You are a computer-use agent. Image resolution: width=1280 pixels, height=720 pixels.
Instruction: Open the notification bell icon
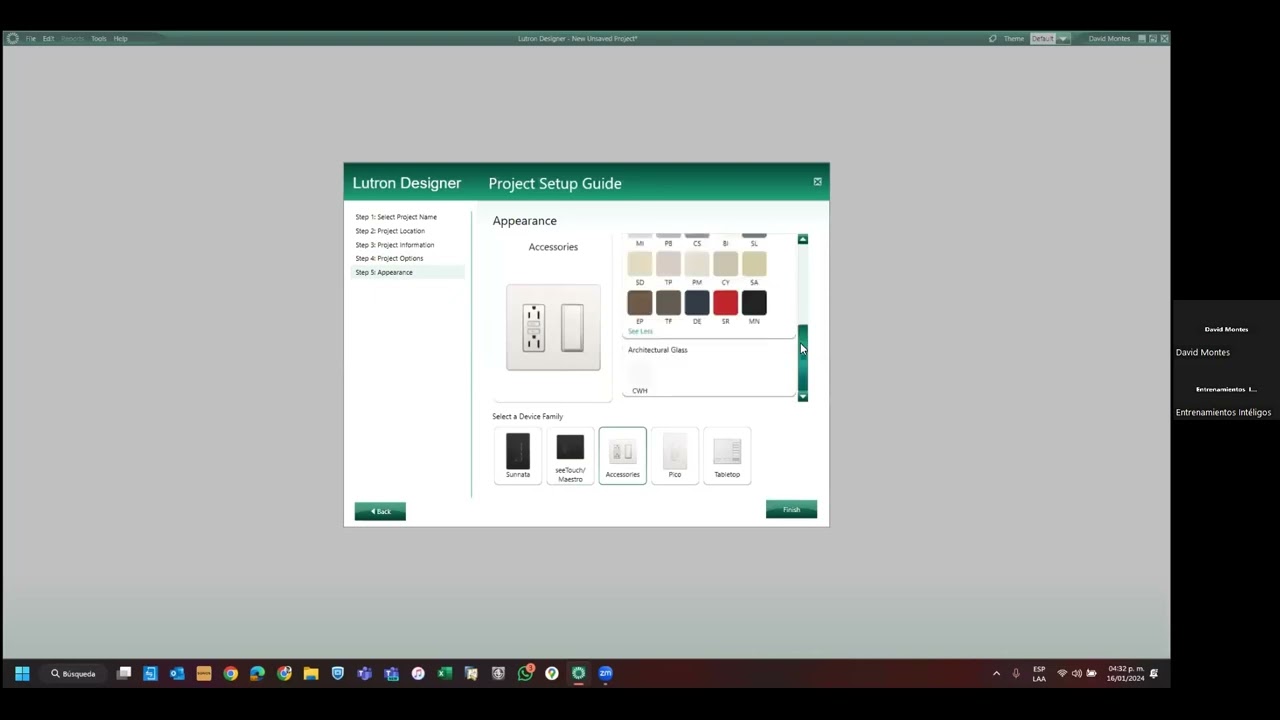coord(1154,673)
